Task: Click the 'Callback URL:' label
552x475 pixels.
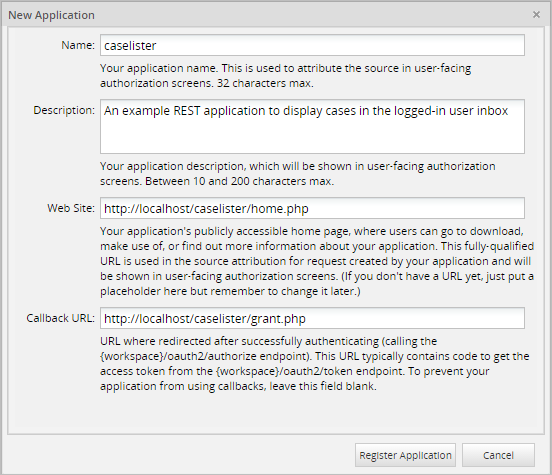Action: click(61, 318)
